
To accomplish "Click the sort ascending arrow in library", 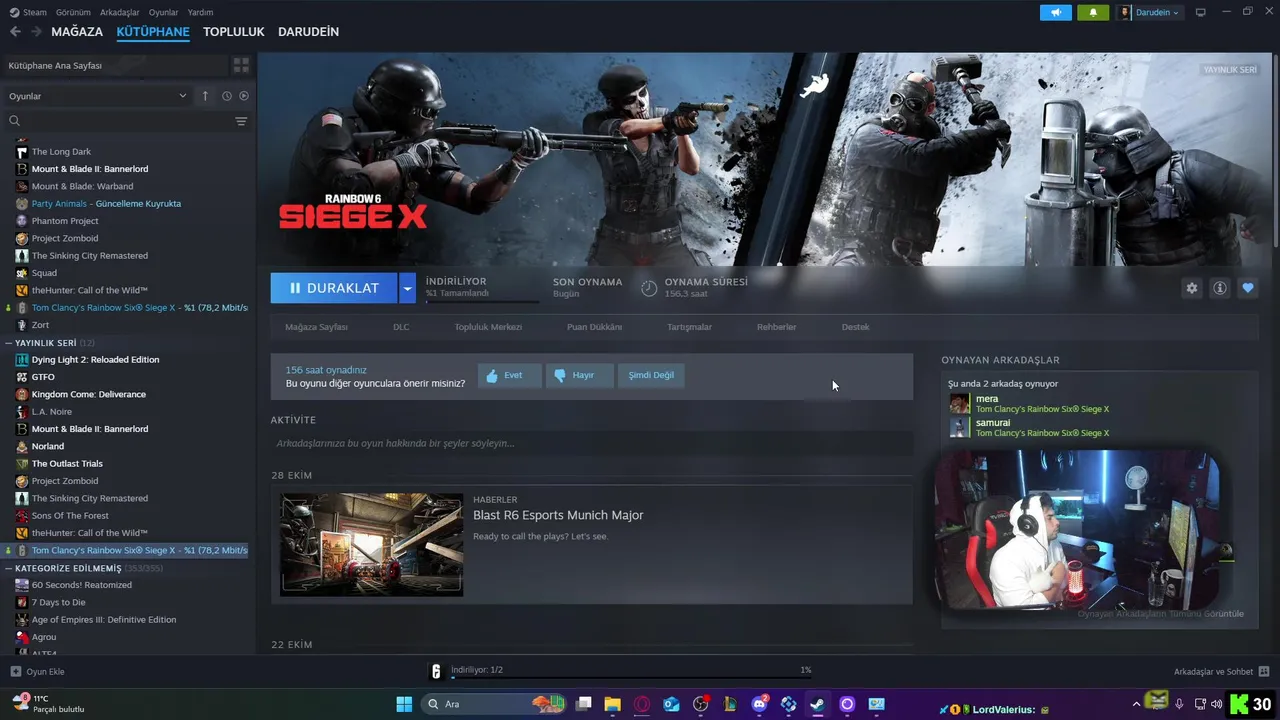I will pos(205,96).
